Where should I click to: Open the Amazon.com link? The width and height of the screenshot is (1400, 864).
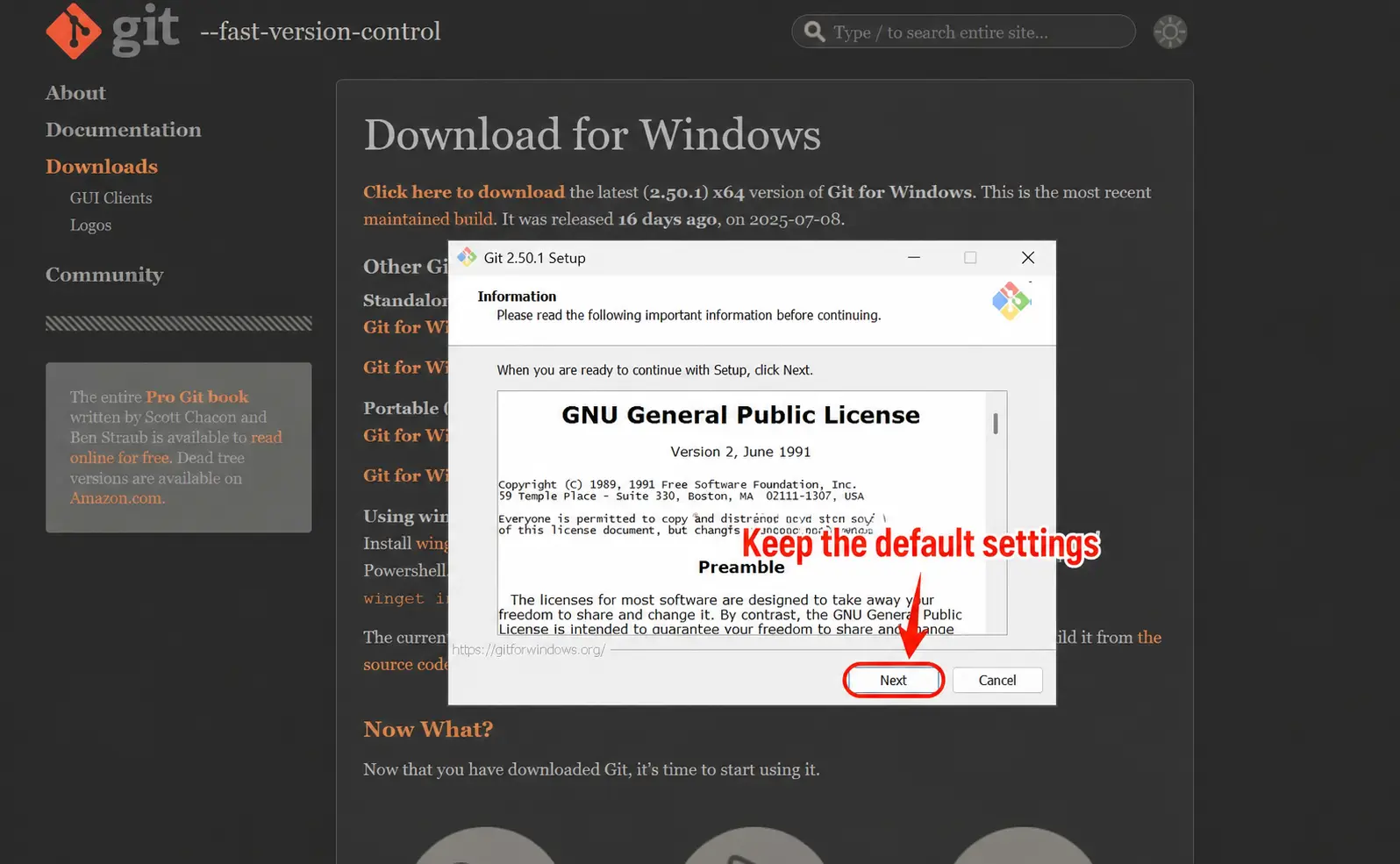click(117, 498)
